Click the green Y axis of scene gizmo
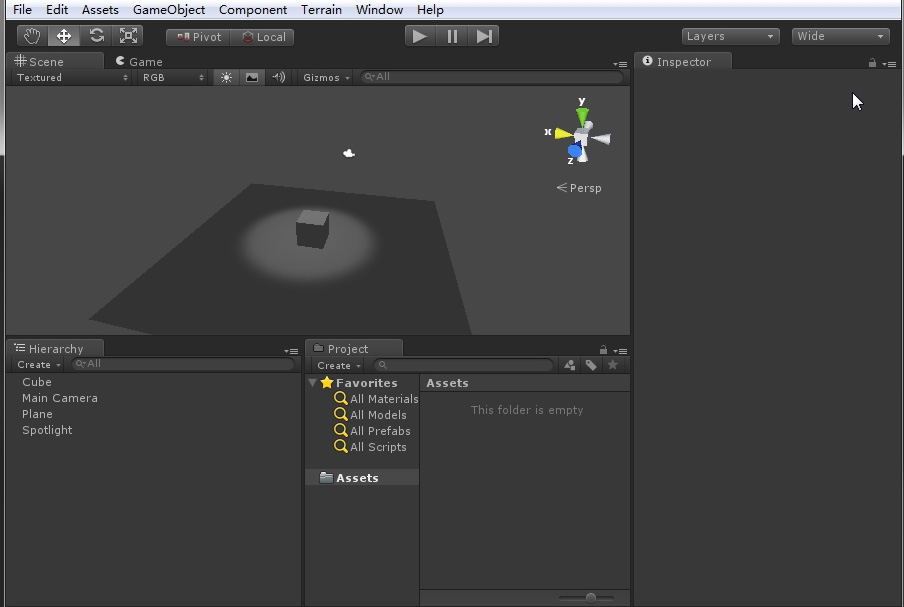Viewport: 904px width, 607px height. coord(582,113)
